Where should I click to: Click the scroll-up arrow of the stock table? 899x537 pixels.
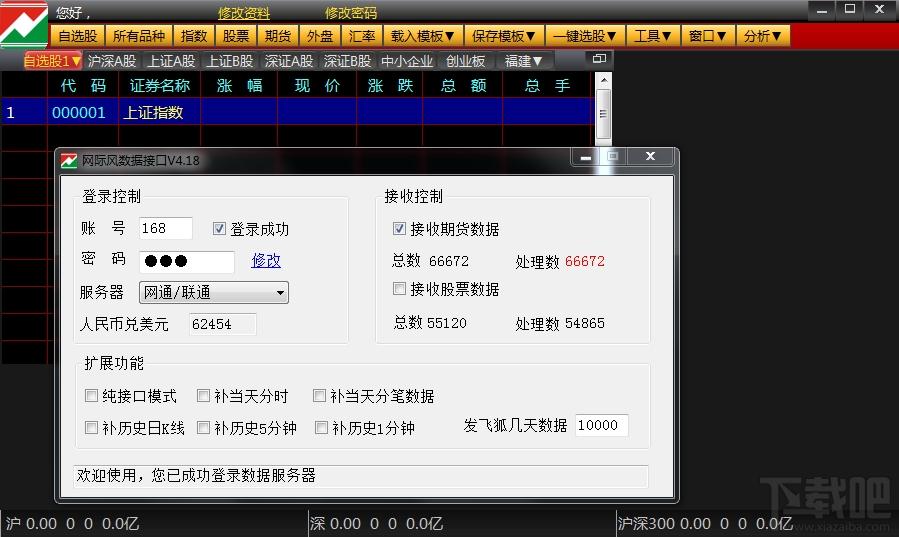click(603, 81)
